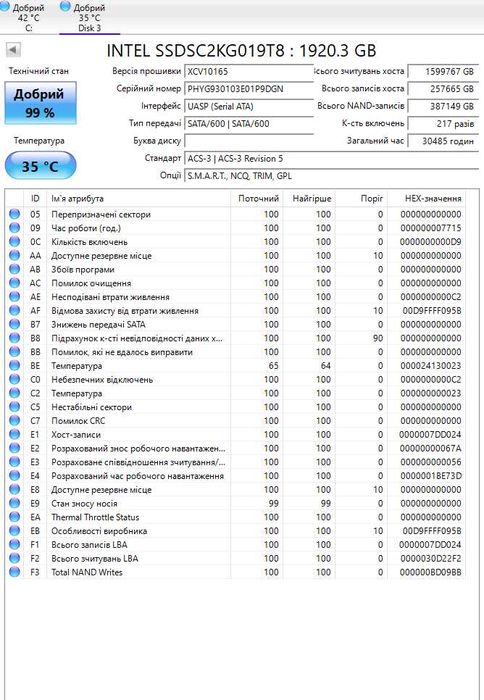Click status icon for attribute AA row
The height and width of the screenshot is (700, 484).
pos(15,255)
